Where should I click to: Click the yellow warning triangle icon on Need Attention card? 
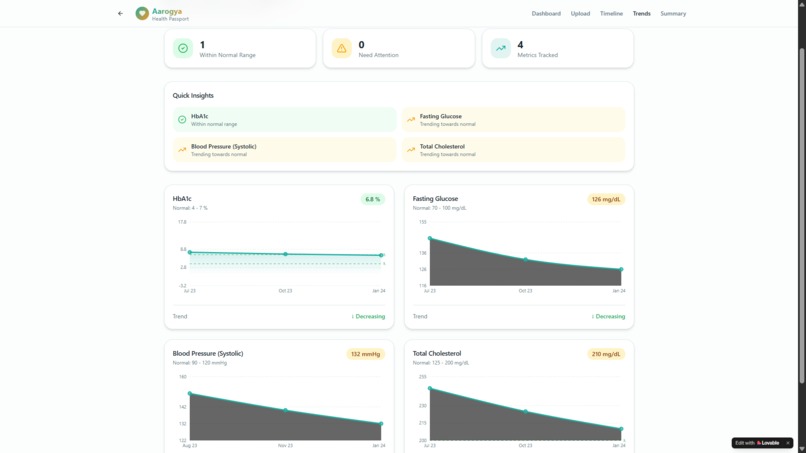point(341,48)
